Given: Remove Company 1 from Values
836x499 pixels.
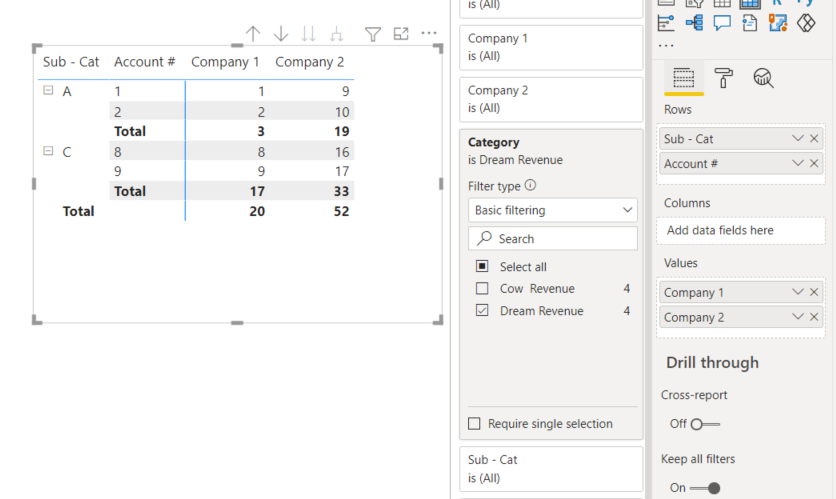Looking at the screenshot, I should pos(814,292).
